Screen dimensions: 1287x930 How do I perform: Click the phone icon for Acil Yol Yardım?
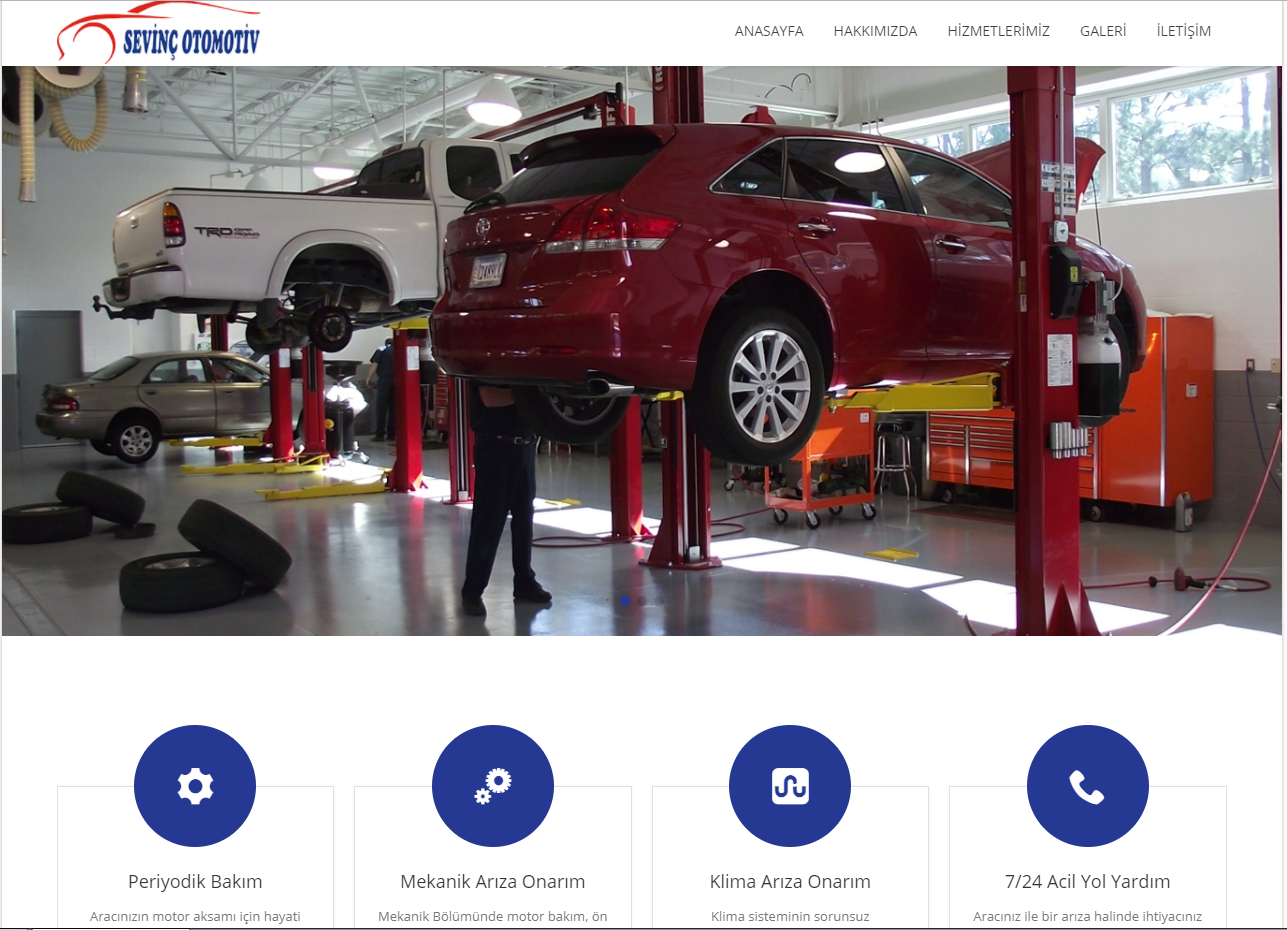1087,786
